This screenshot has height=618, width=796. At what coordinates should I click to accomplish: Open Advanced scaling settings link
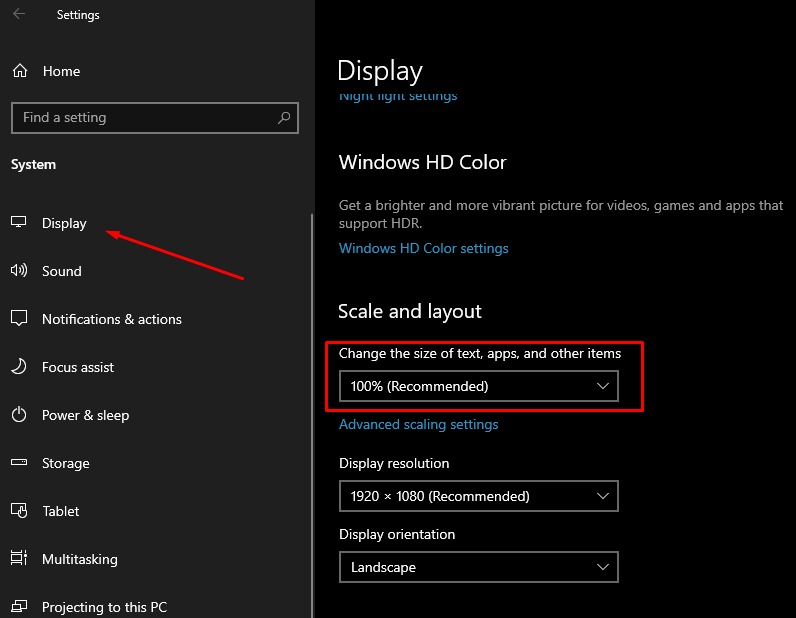[418, 425]
